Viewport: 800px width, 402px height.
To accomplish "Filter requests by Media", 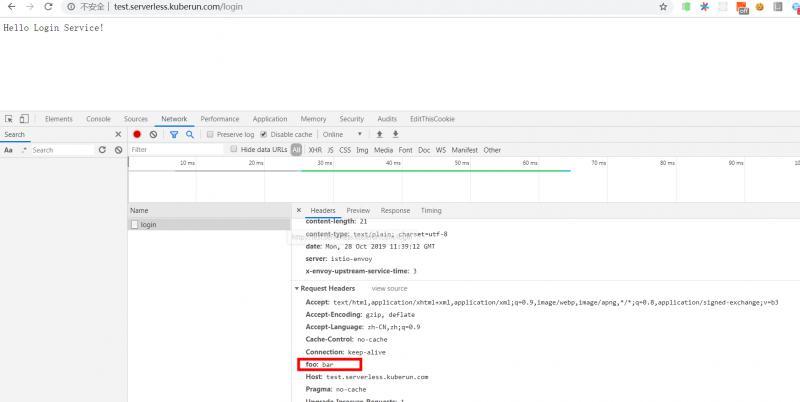I will (x=384, y=150).
